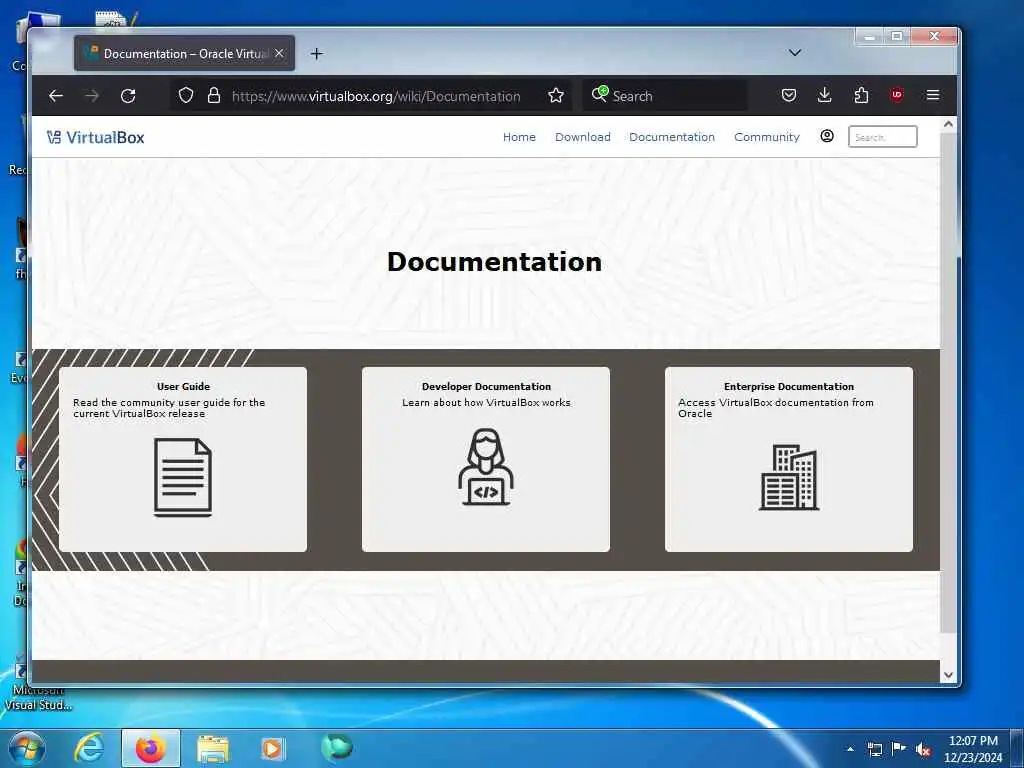Show hidden system tray icons arrow
This screenshot has width=1024, height=768.
pyautogui.click(x=850, y=749)
